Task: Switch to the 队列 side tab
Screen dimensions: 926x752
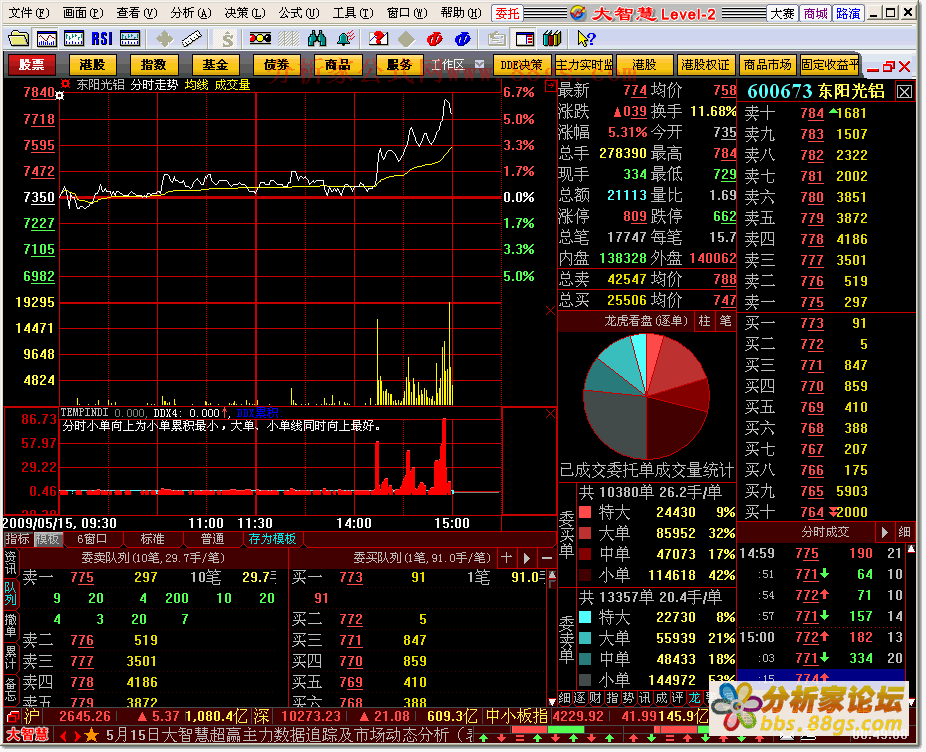Action: pos(11,595)
